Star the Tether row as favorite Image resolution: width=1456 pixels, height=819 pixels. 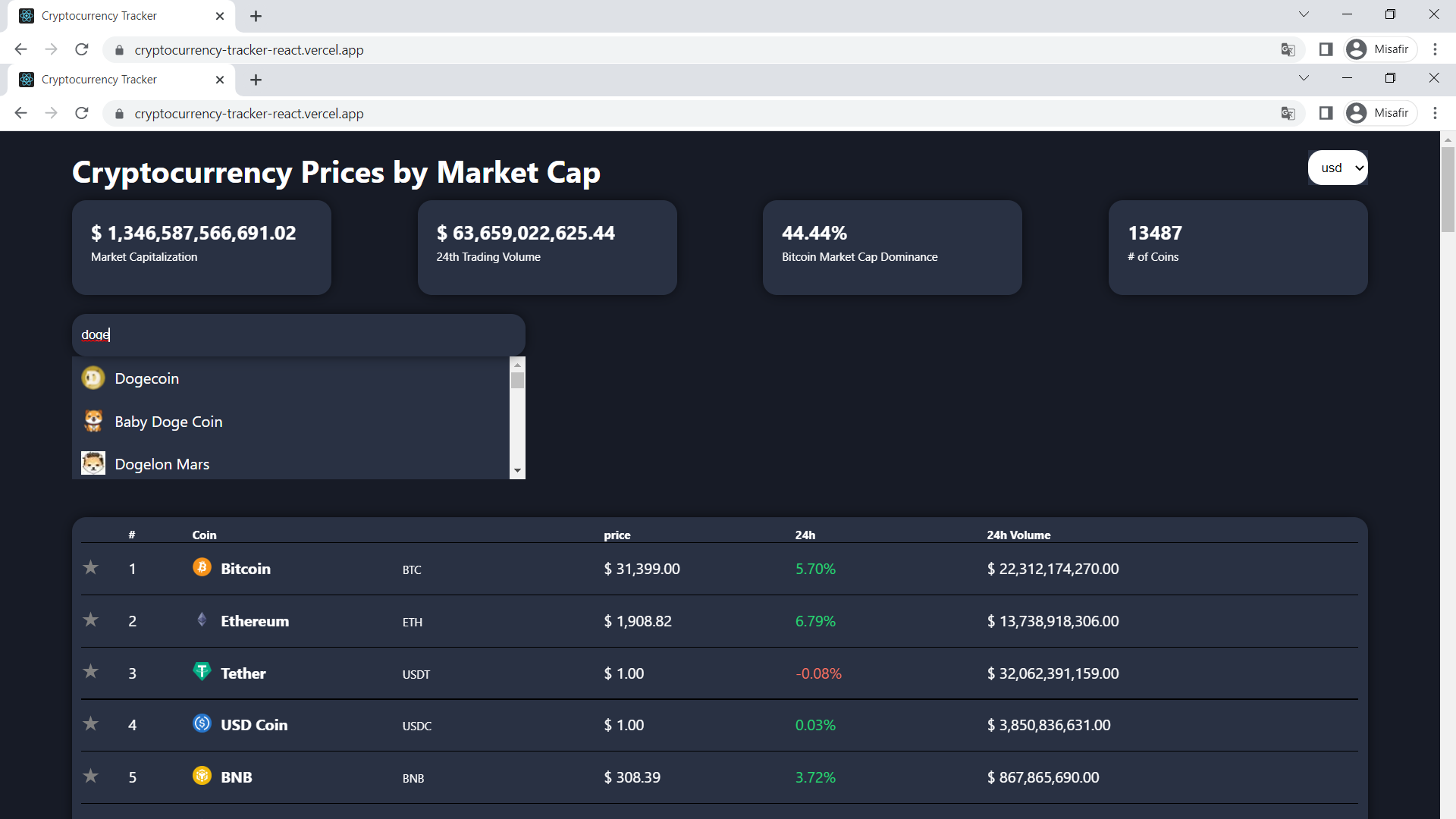pyautogui.click(x=91, y=671)
